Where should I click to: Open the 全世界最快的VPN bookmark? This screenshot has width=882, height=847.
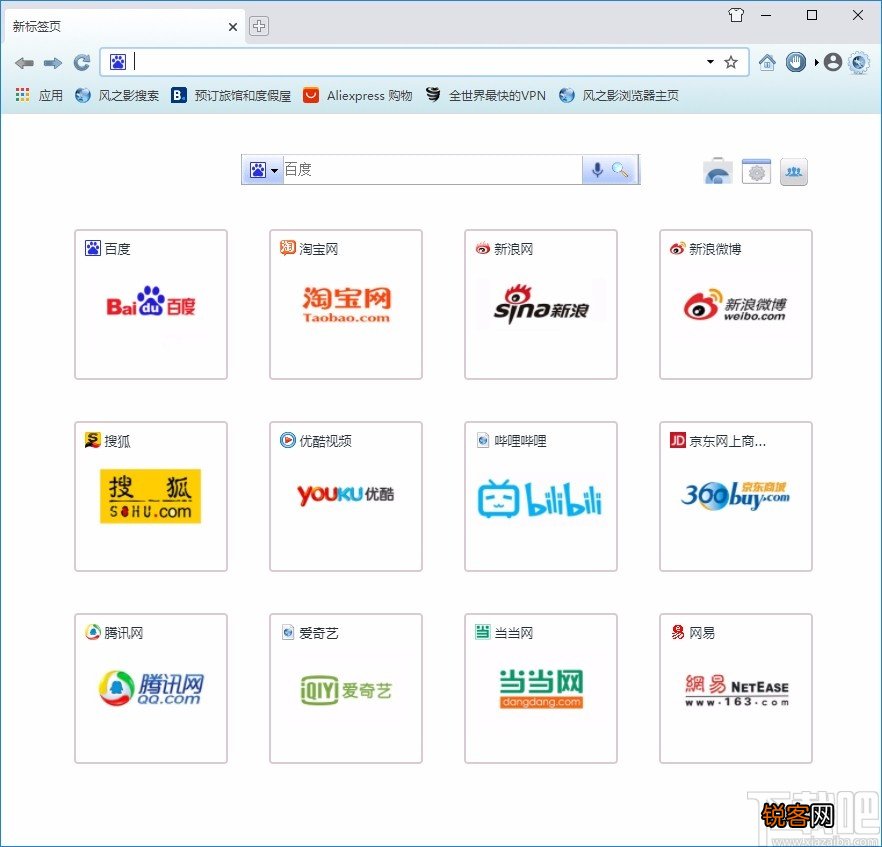tap(485, 95)
